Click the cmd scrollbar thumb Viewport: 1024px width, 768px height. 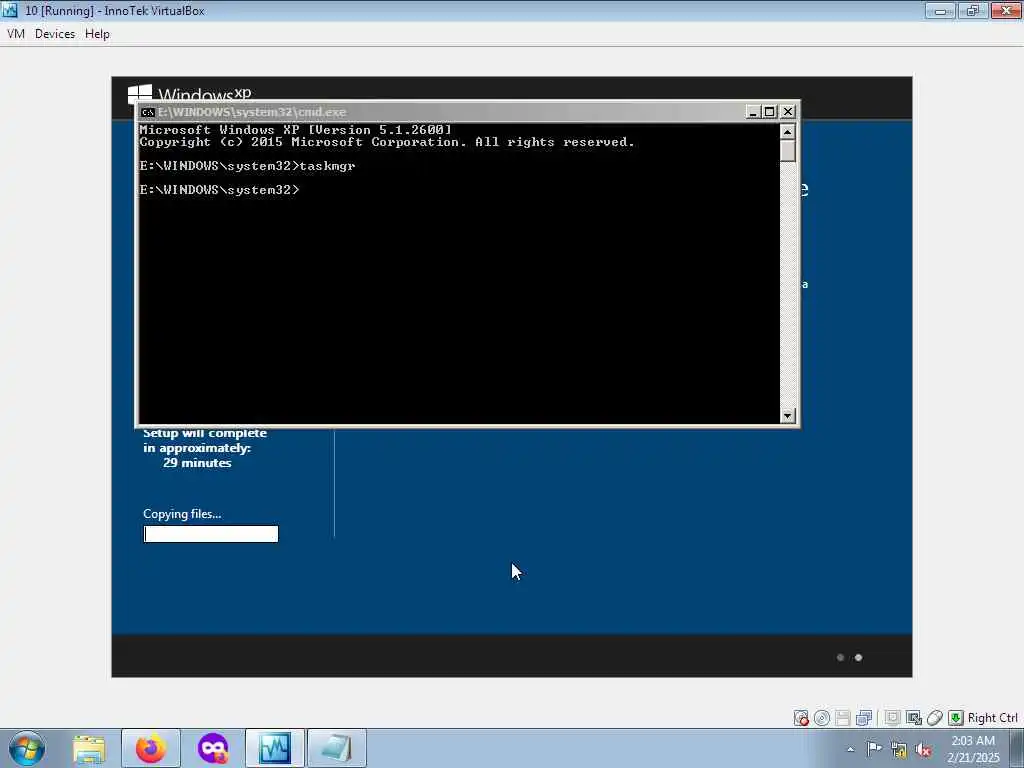[x=788, y=151]
